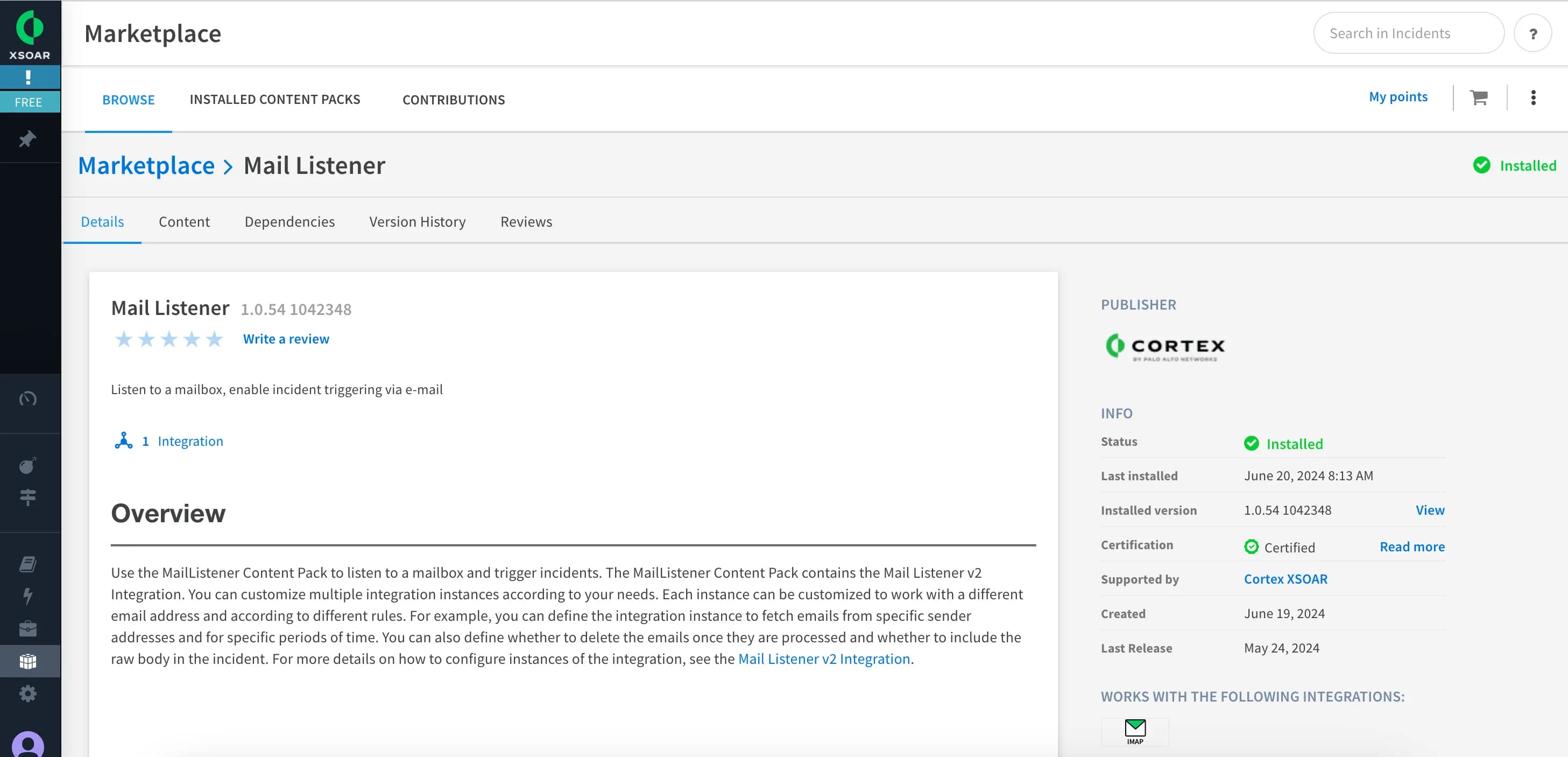Open the Playbooks book icon in sidebar
Screen dimensions: 1568x757
(28, 564)
